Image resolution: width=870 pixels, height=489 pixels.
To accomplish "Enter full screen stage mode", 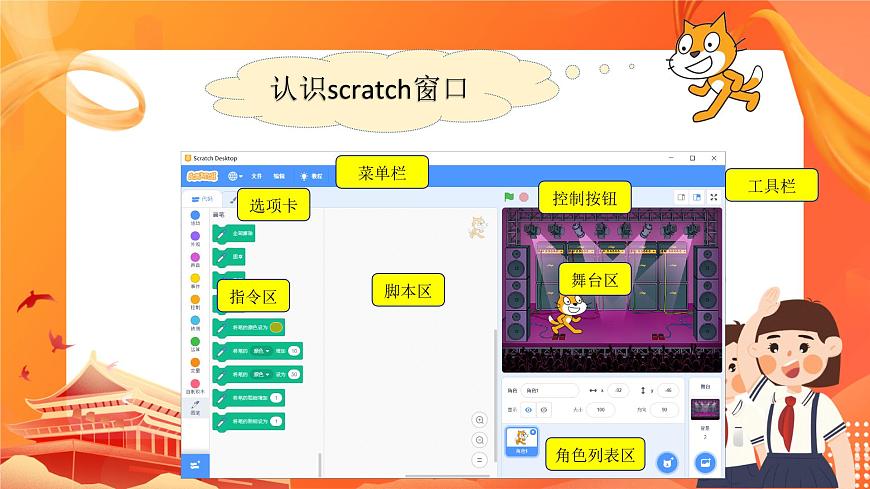I will pos(714,197).
